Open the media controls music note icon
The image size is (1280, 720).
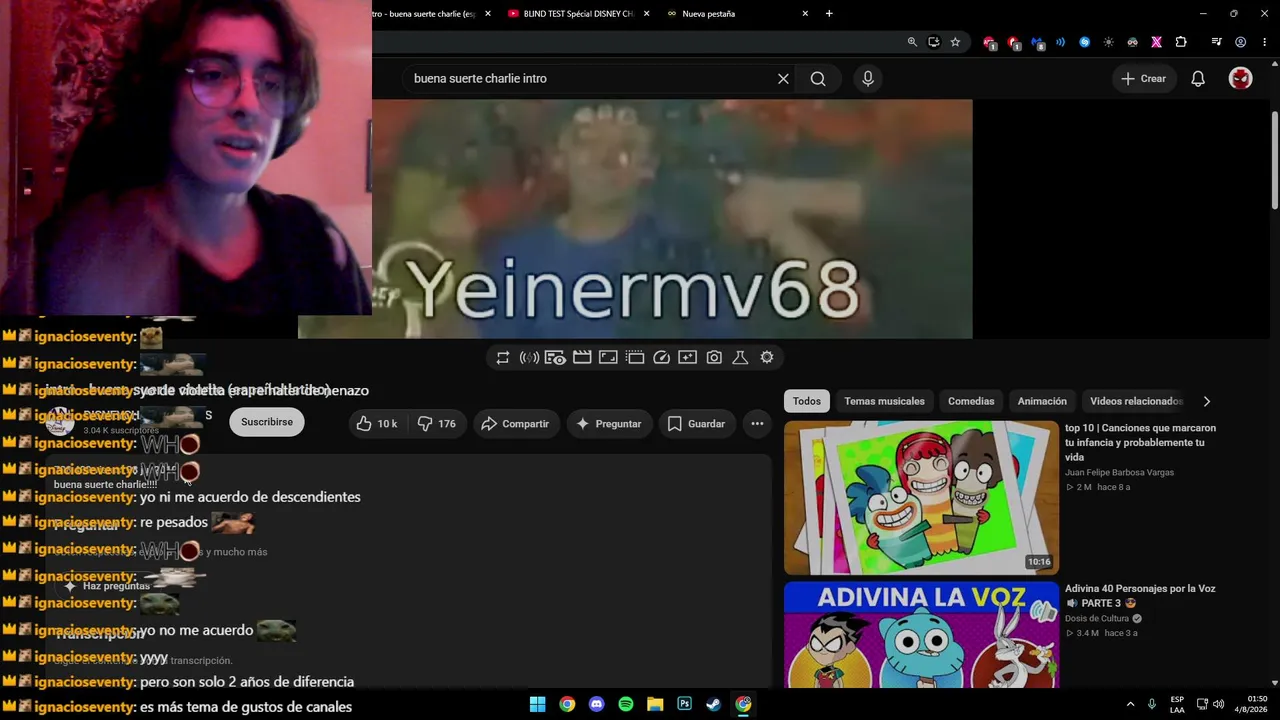[1216, 42]
